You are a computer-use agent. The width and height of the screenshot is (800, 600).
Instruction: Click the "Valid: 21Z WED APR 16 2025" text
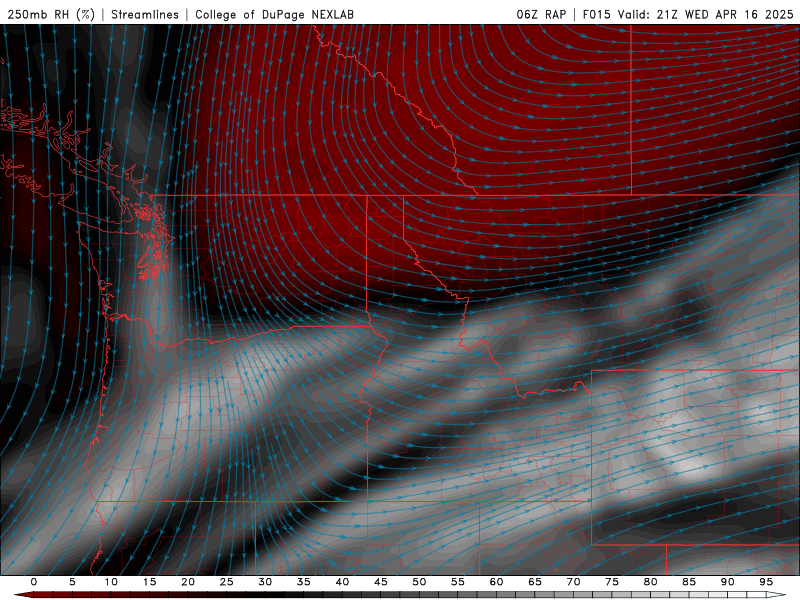[706, 14]
